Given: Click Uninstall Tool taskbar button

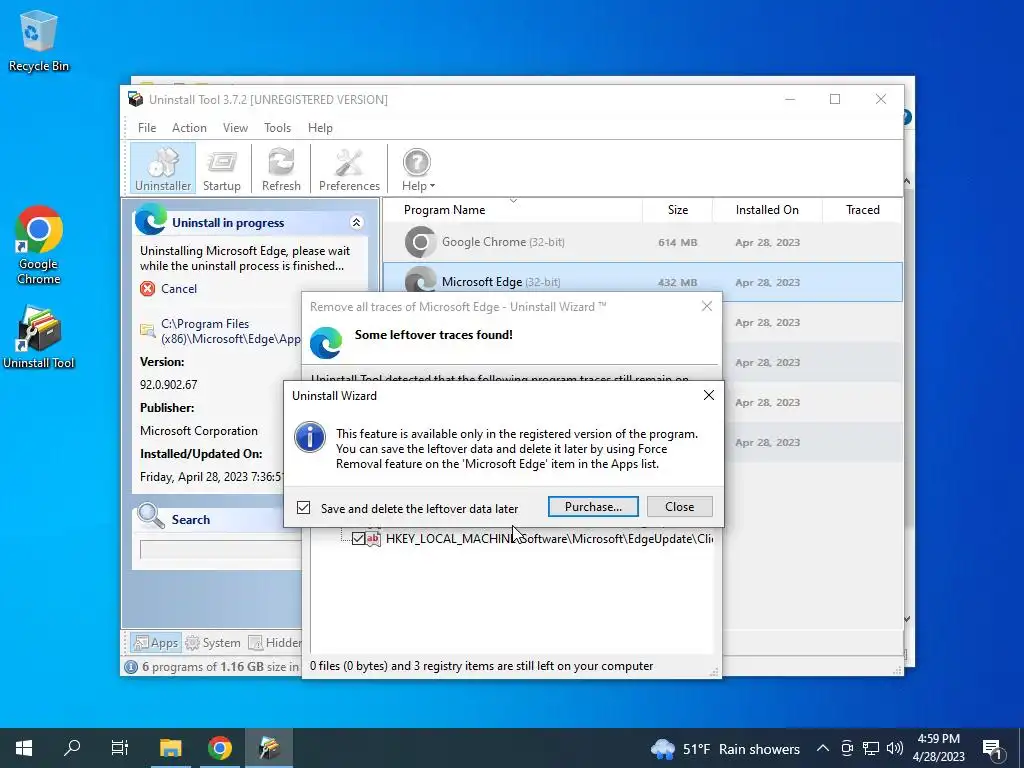Looking at the screenshot, I should pyautogui.click(x=269, y=748).
